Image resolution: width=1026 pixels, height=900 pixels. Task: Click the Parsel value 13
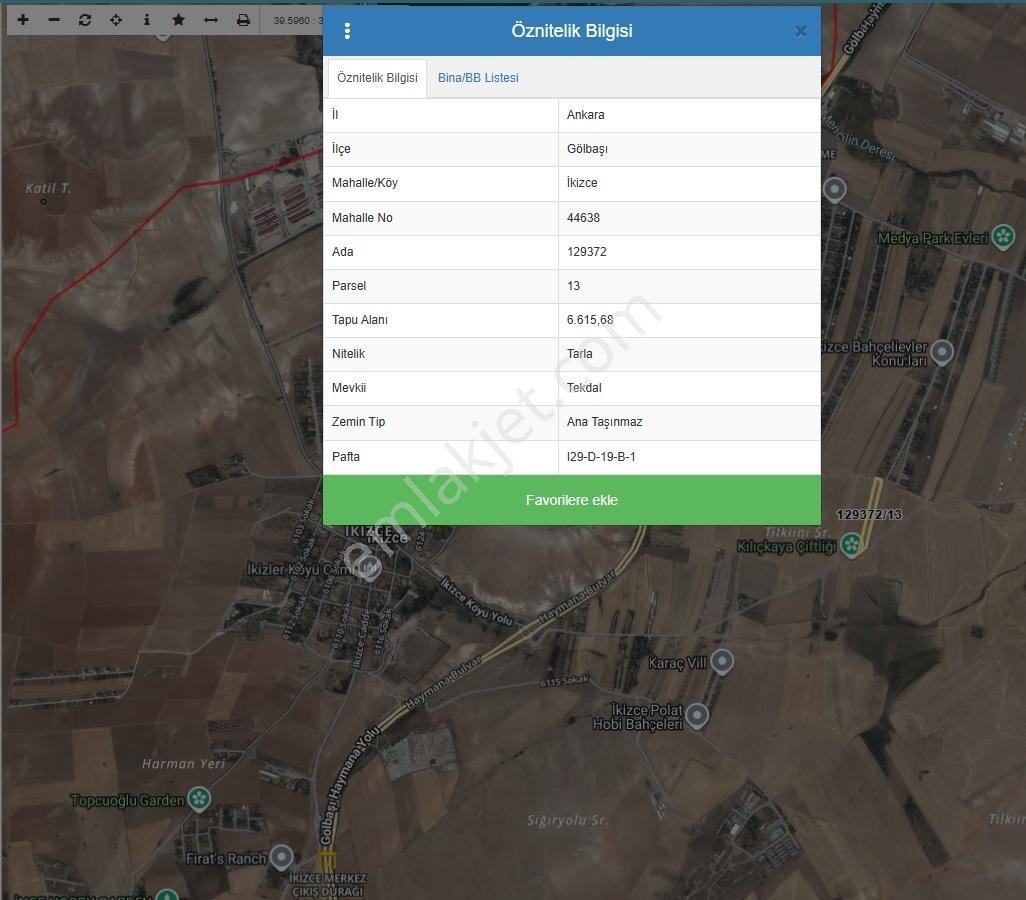(x=573, y=286)
